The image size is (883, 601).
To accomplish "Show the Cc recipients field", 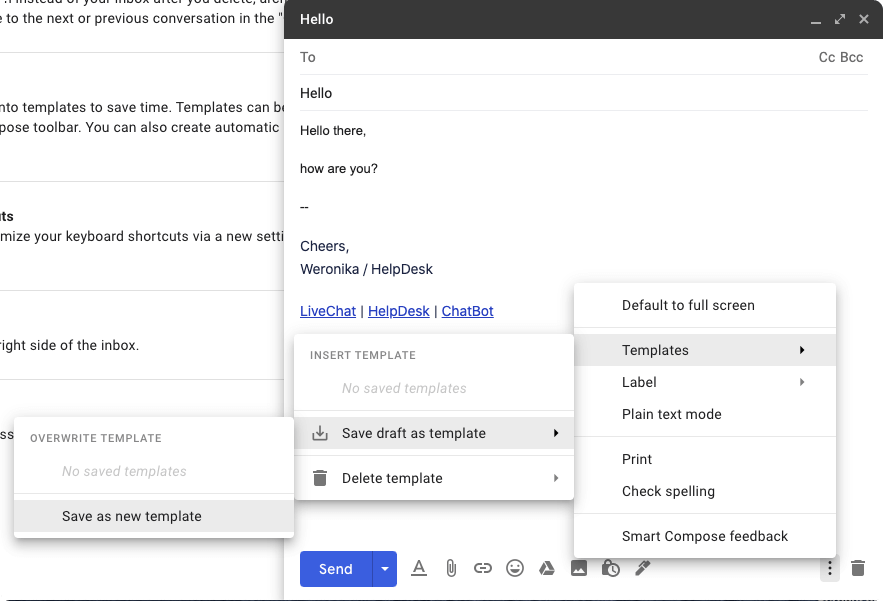I will [x=826, y=57].
